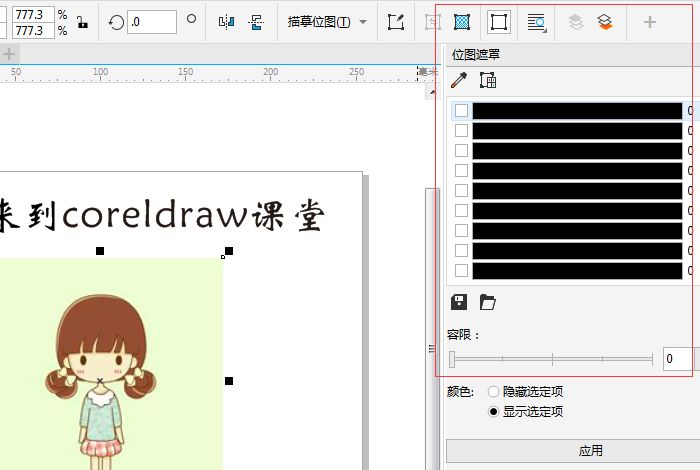
Task: Open the 描摹位图 dropdown menu
Action: [x=326, y=22]
